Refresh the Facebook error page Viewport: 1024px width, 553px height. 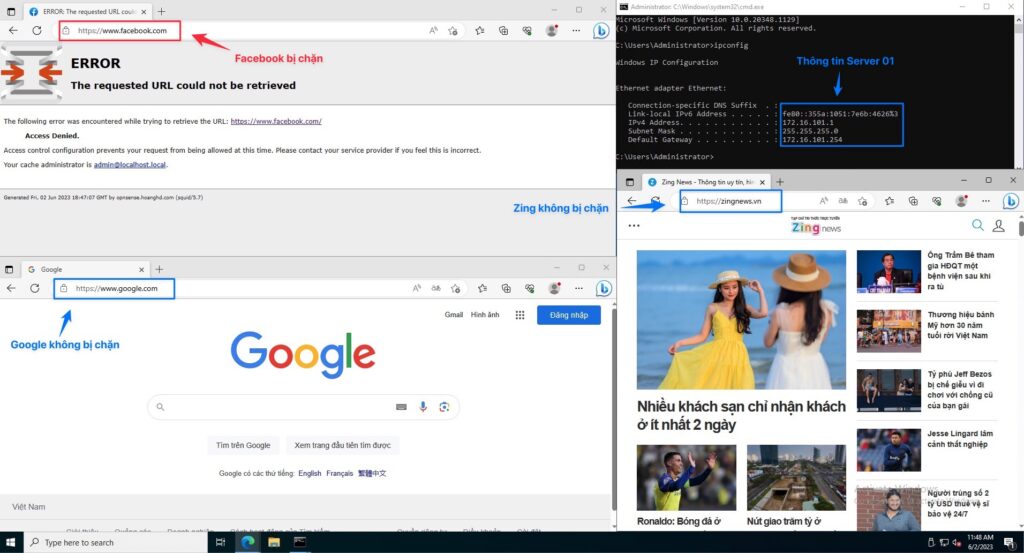coord(37,31)
